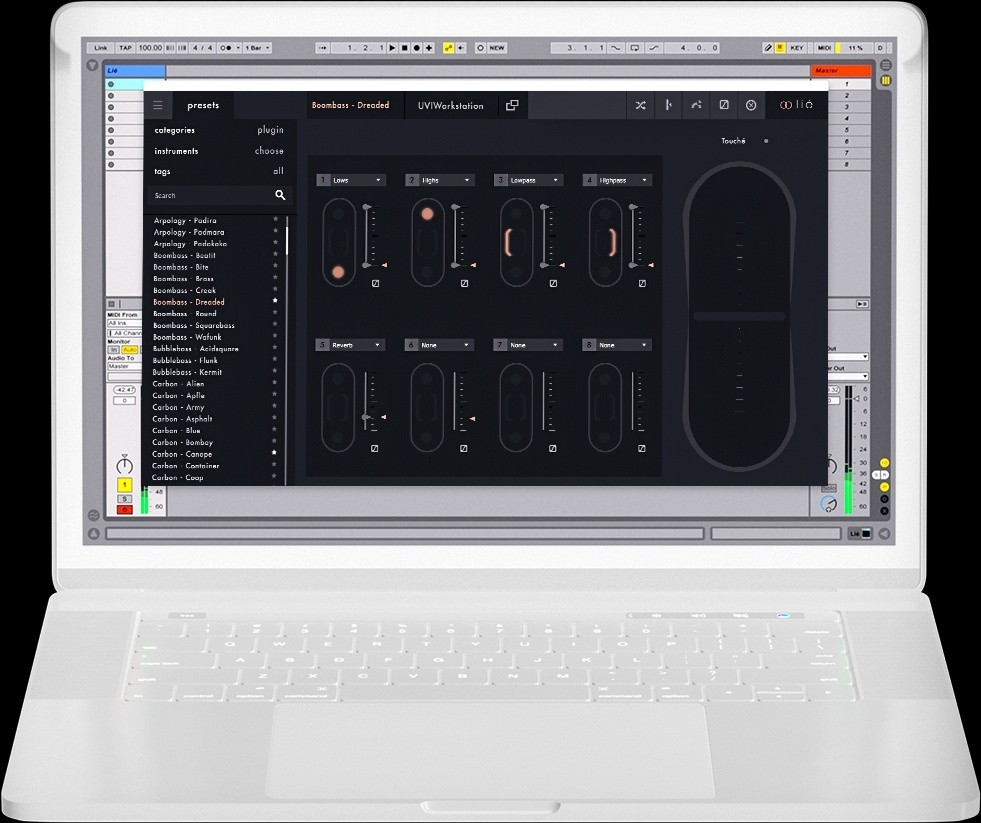Toggle favorite star on Carbon - Canope
The width and height of the screenshot is (981, 823).
274,452
